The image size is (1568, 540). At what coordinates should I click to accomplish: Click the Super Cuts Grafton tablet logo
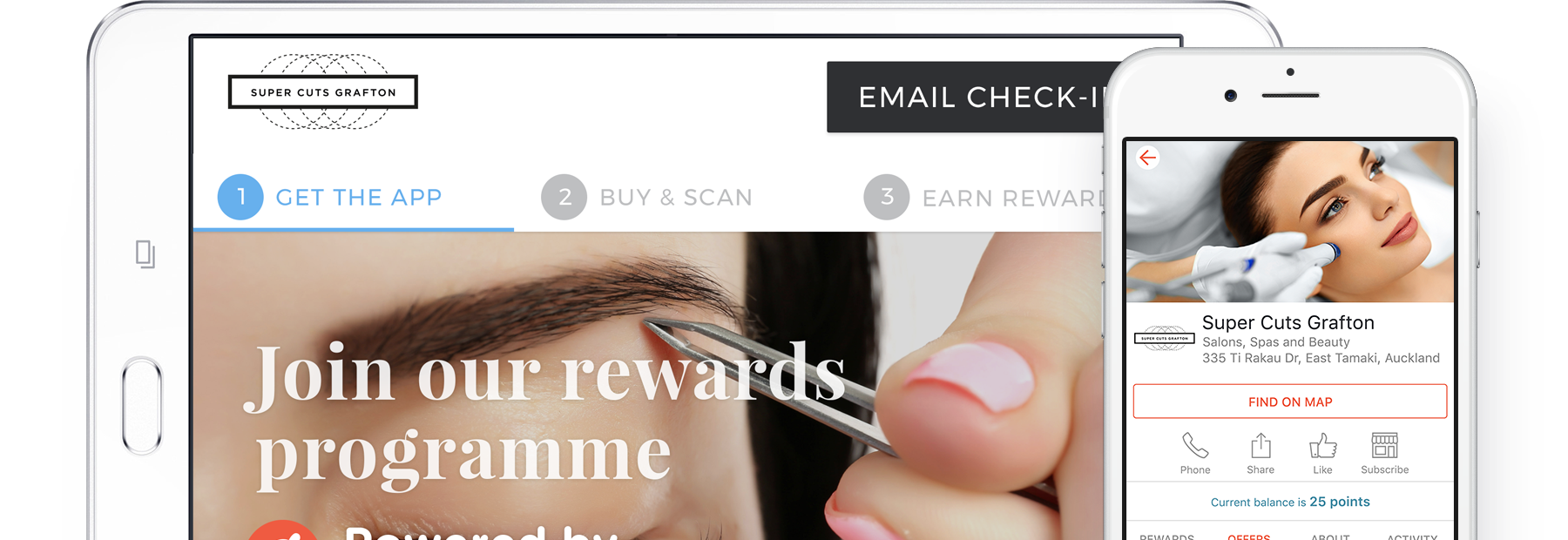pos(323,91)
